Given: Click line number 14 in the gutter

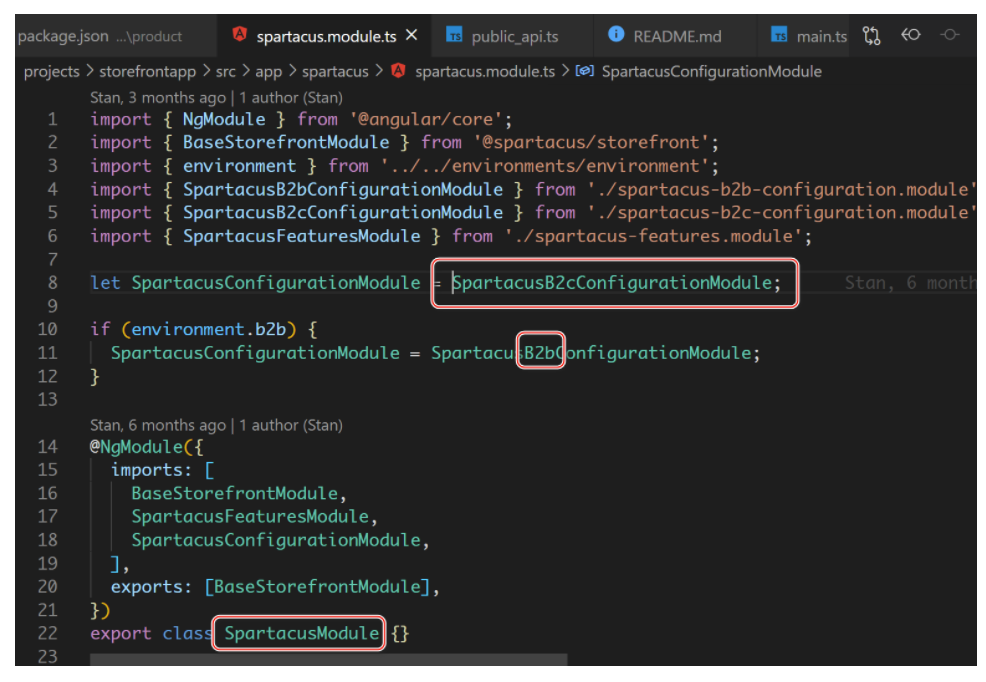Looking at the screenshot, I should (x=48, y=447).
